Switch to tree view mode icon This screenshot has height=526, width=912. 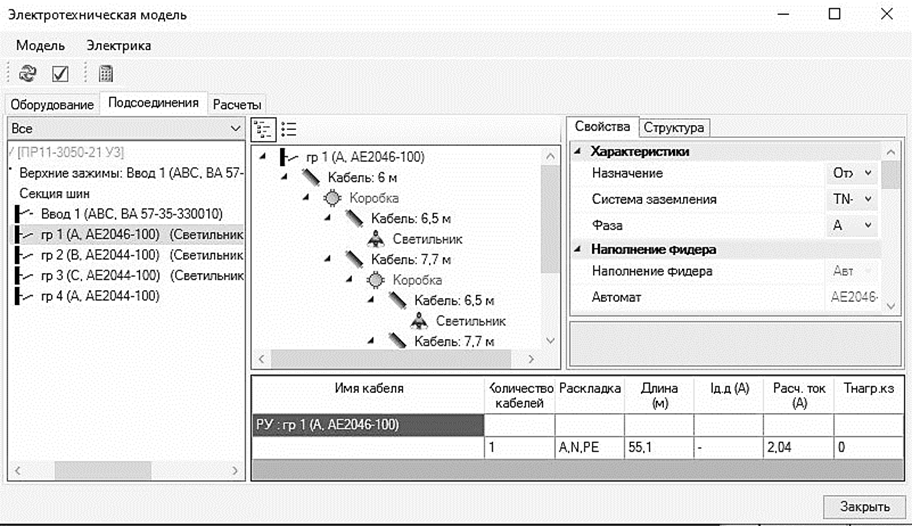click(x=263, y=128)
